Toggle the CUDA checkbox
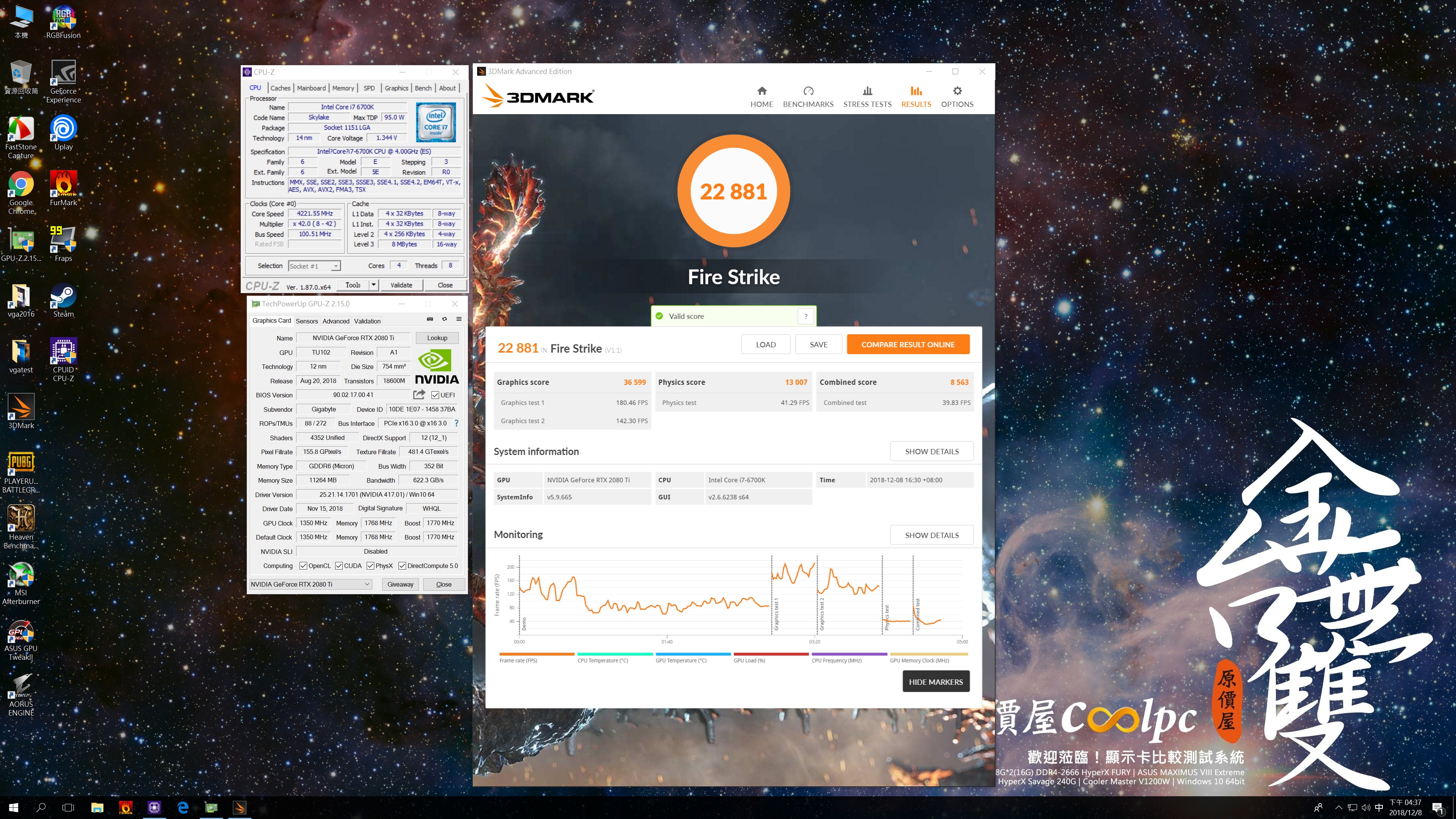Screen dimensions: 1456x819 [x=339, y=566]
